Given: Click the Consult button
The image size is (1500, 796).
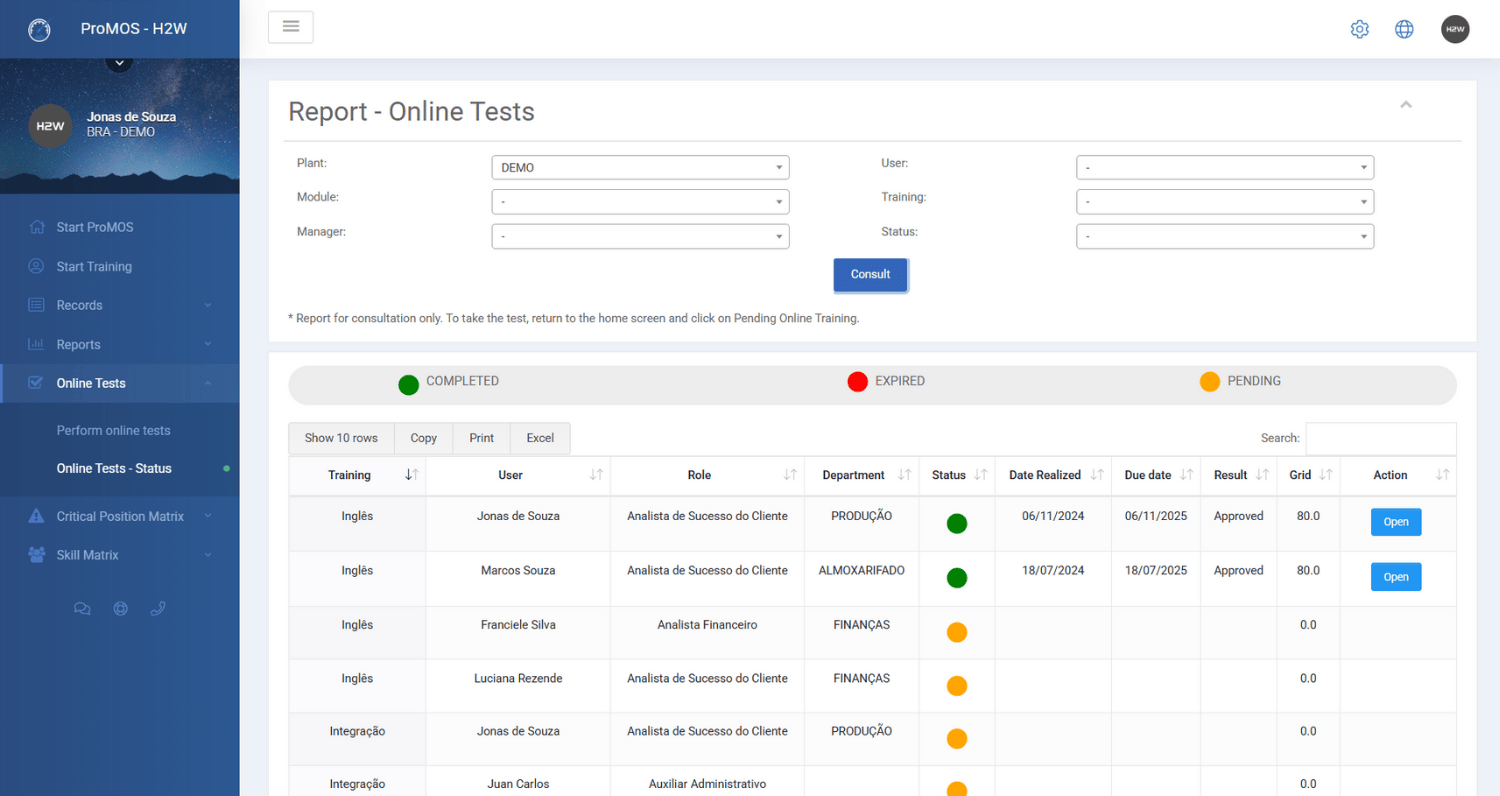Looking at the screenshot, I should (870, 274).
